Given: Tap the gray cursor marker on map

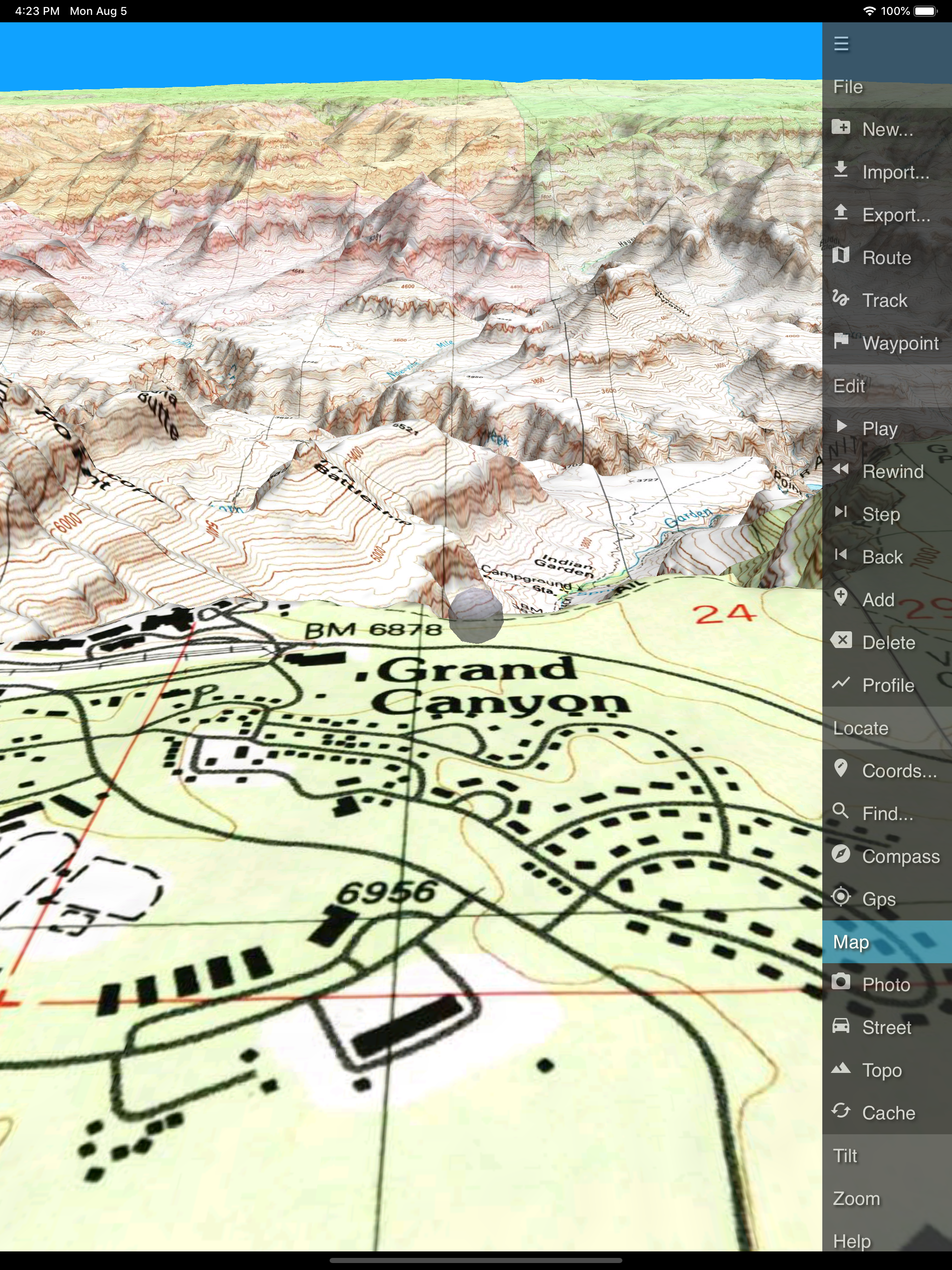Looking at the screenshot, I should tap(475, 615).
